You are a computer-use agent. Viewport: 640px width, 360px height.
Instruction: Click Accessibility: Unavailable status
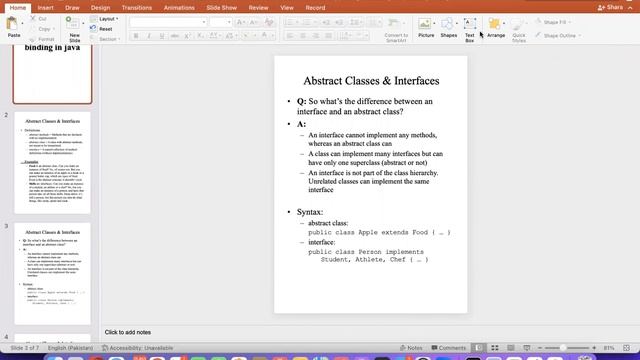138,348
